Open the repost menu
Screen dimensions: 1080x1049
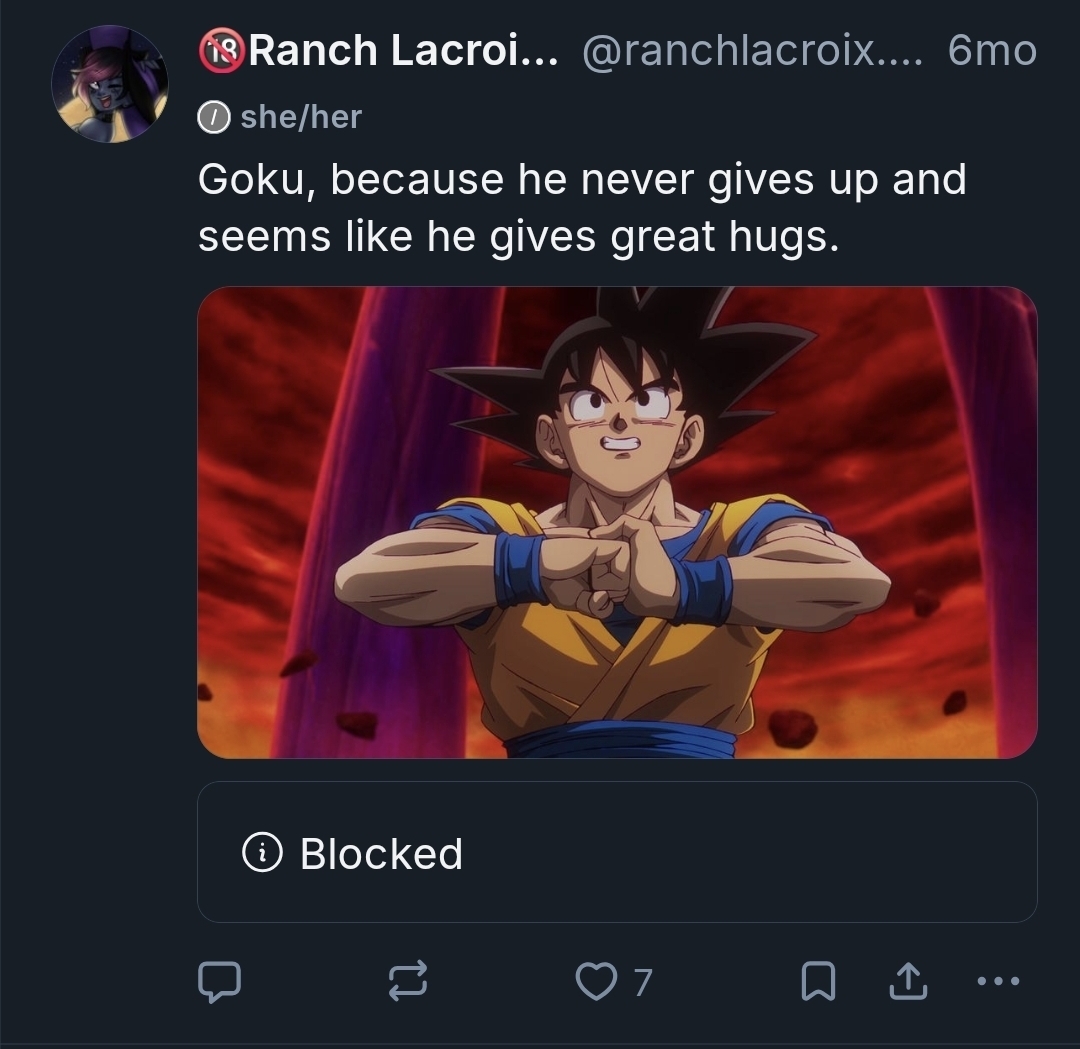(x=408, y=981)
